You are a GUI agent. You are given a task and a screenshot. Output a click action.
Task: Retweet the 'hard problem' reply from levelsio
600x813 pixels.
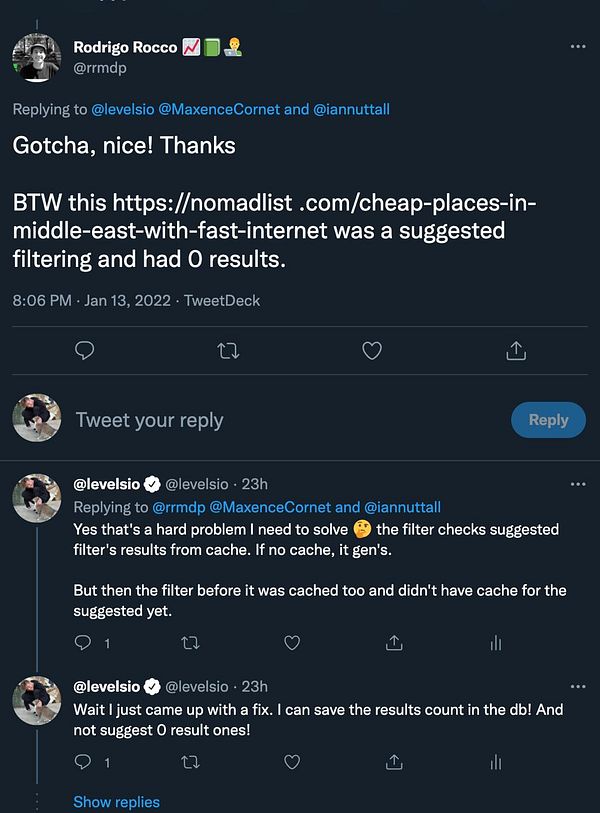pyautogui.click(x=189, y=643)
